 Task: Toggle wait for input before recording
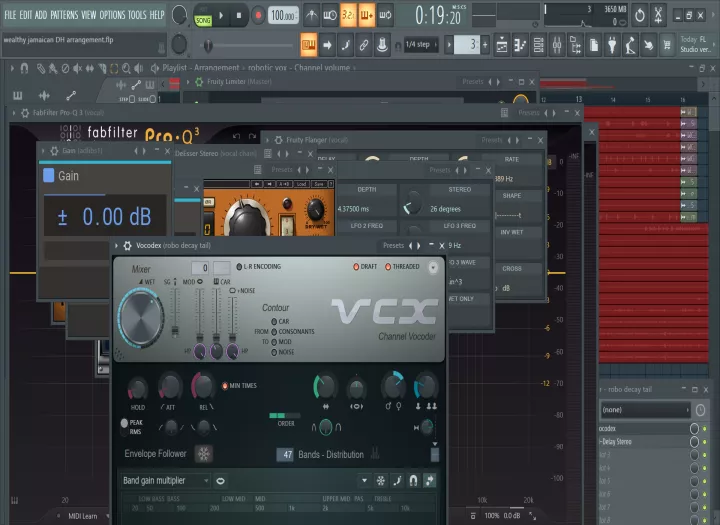click(x=330, y=15)
